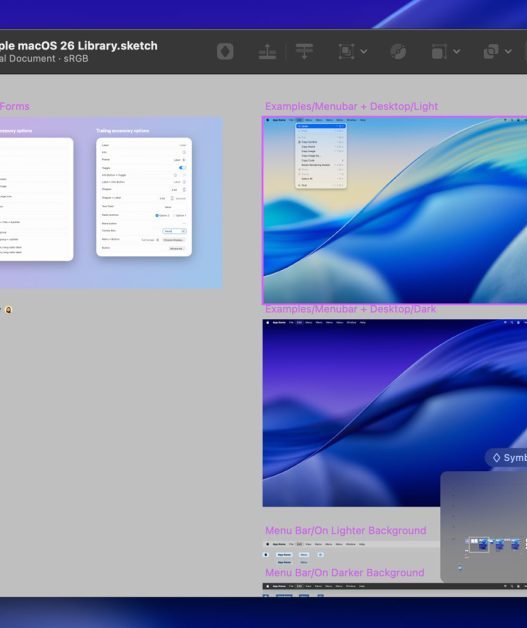
Task: Click the Apple logo in the Light example menubar
Action: 268,120
